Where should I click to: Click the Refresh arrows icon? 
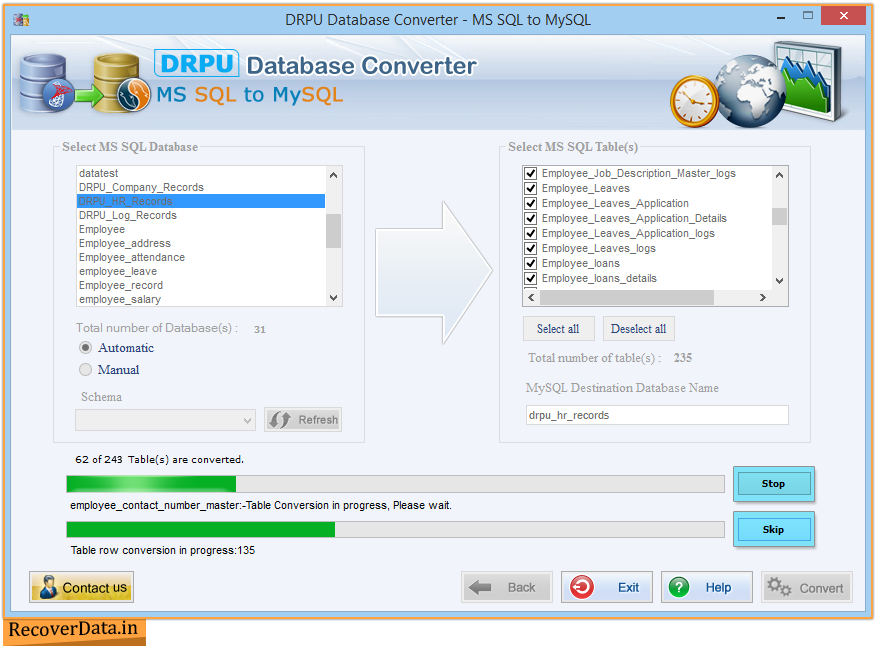click(279, 420)
